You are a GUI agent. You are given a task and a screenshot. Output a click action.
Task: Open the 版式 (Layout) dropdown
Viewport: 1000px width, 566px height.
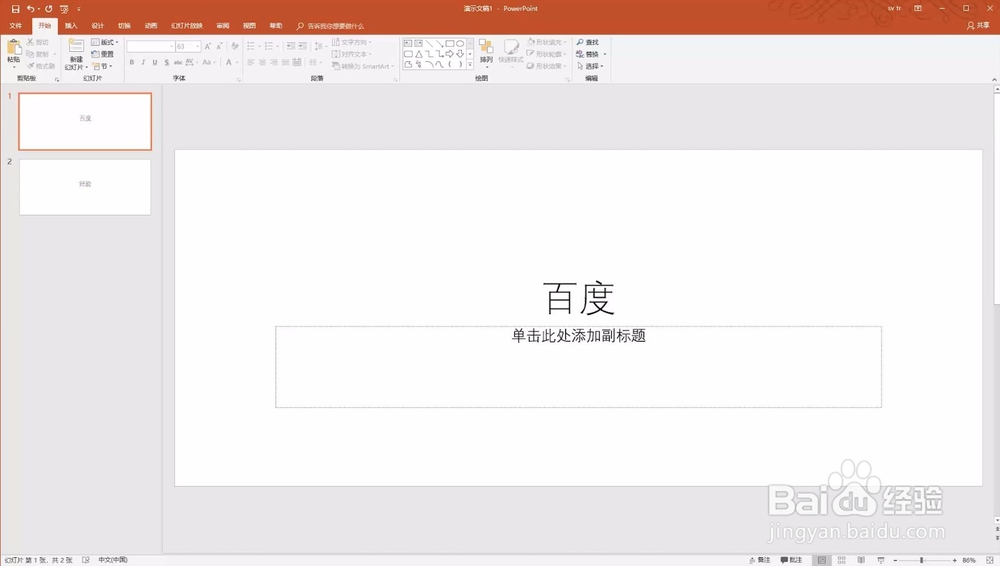click(105, 42)
